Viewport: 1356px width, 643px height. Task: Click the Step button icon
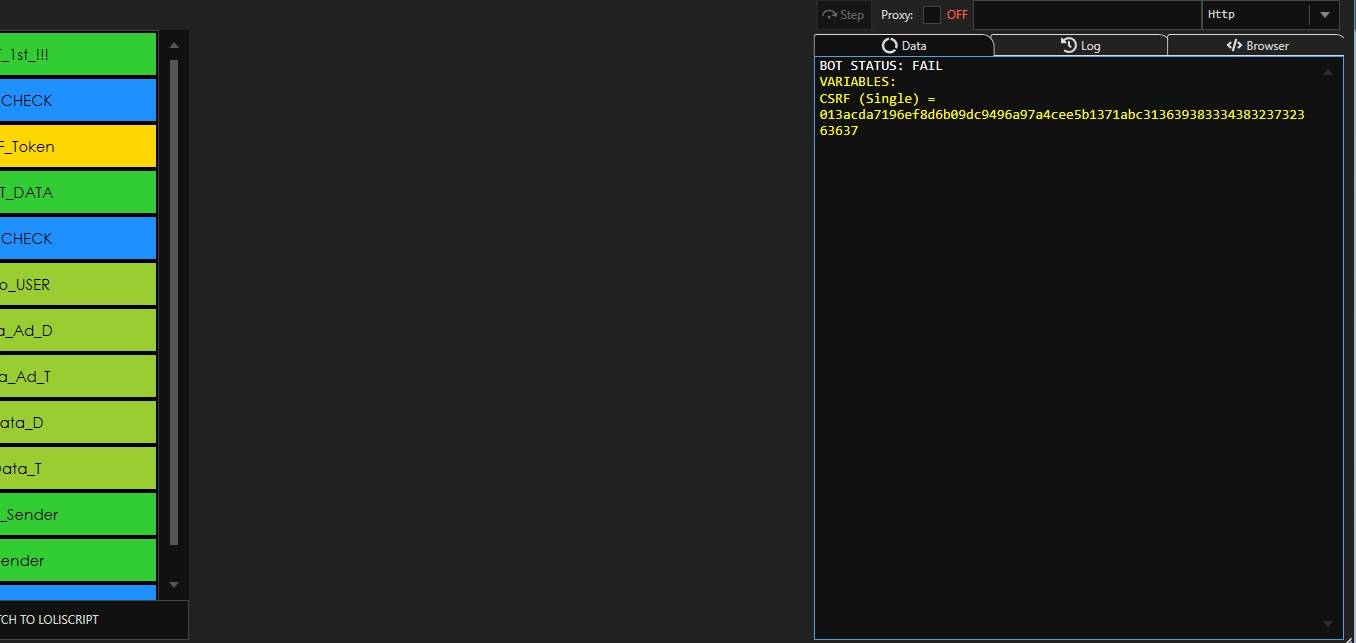coord(829,15)
